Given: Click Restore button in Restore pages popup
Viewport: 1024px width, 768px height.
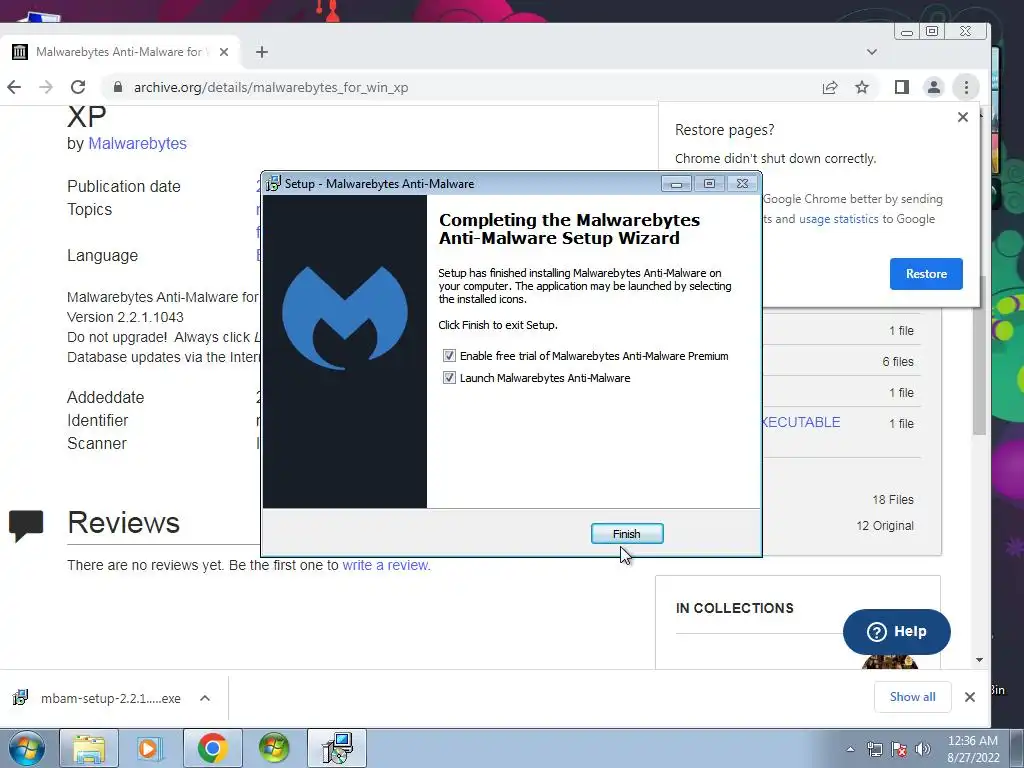Looking at the screenshot, I should (x=926, y=274).
